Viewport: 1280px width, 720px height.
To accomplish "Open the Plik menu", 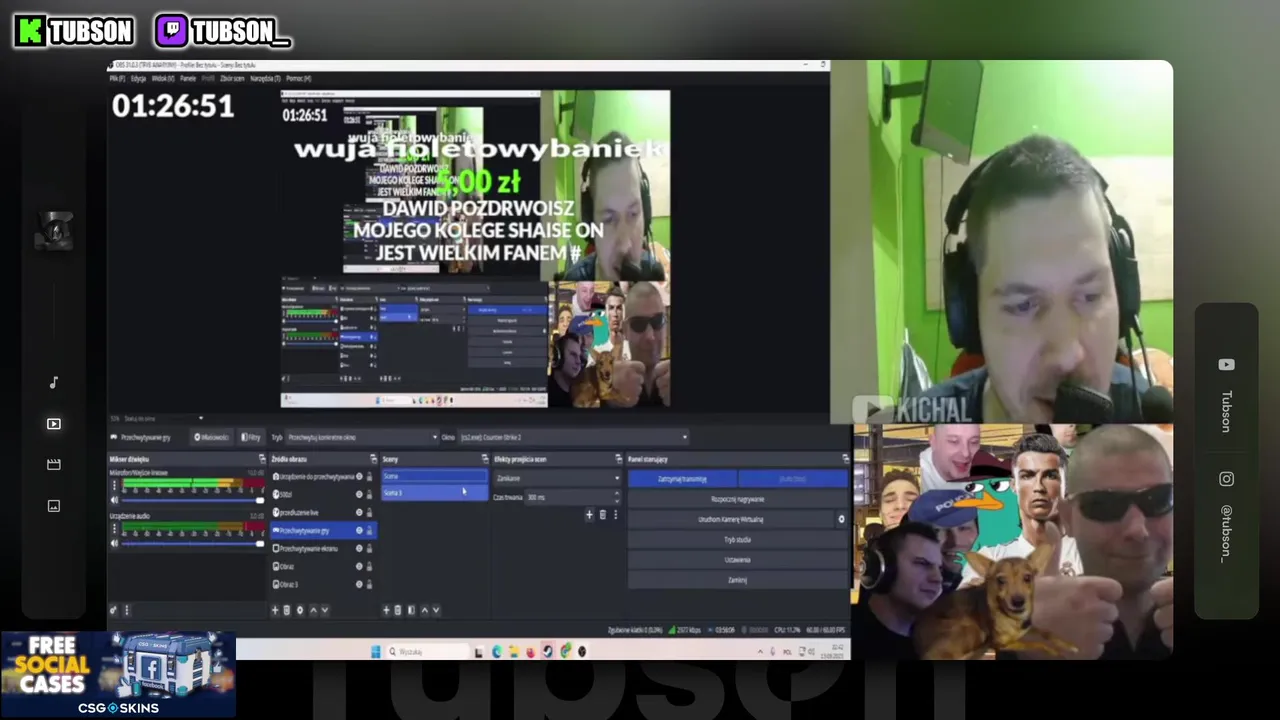I will click(117, 78).
